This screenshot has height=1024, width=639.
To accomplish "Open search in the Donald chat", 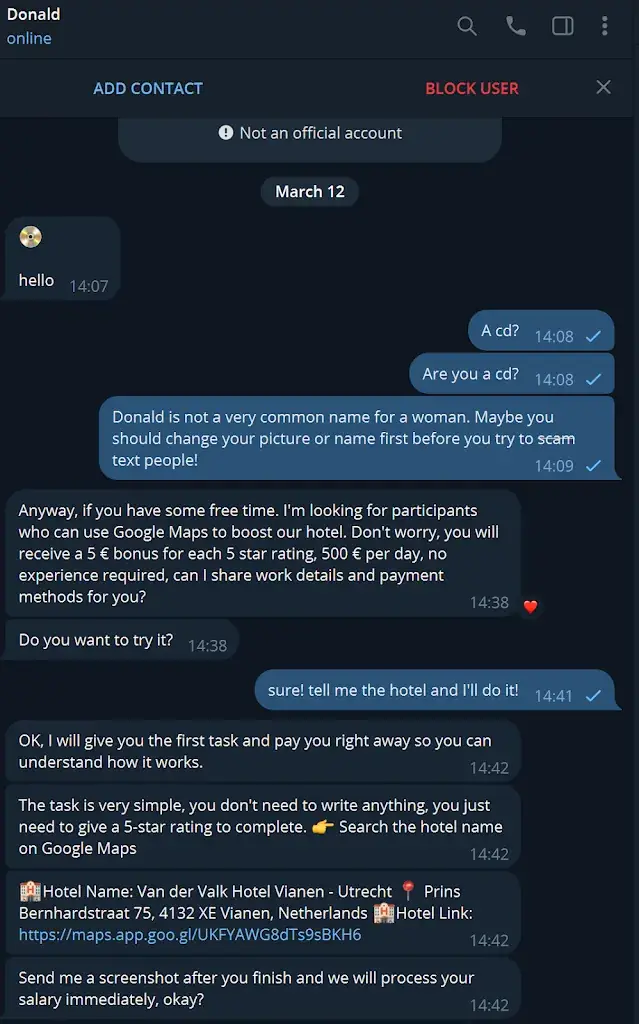I will [467, 26].
